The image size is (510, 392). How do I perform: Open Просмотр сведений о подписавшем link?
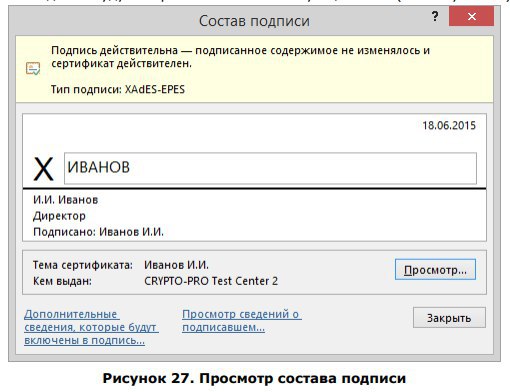click(242, 321)
